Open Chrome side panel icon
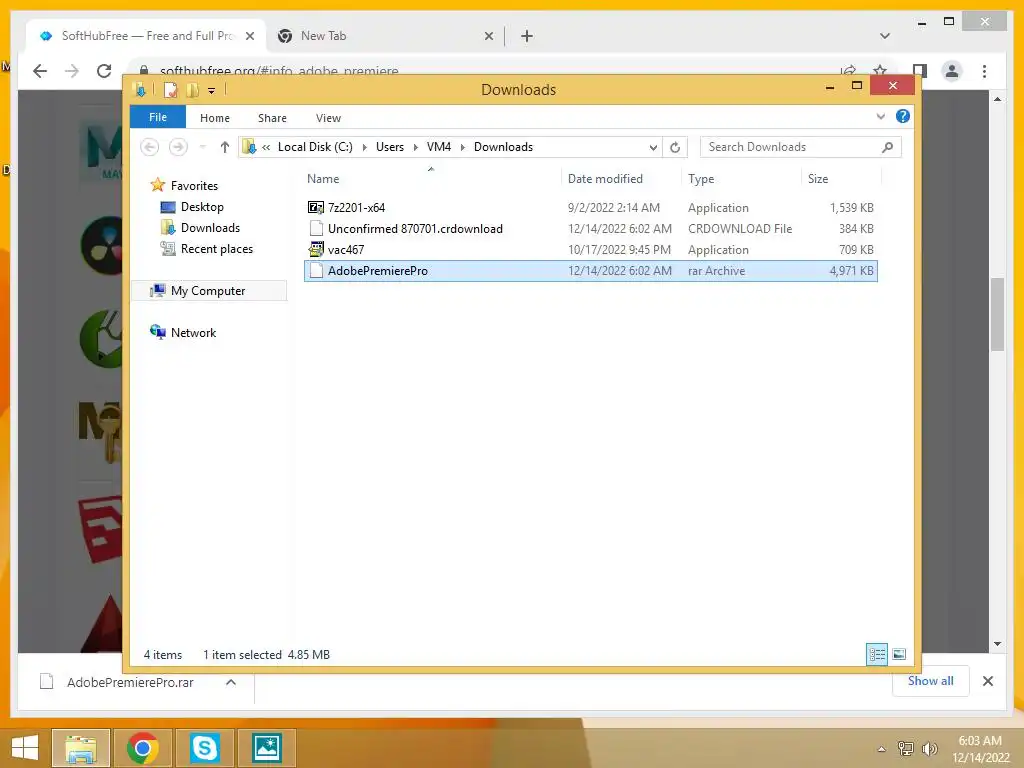Image resolution: width=1024 pixels, height=768 pixels. point(920,71)
